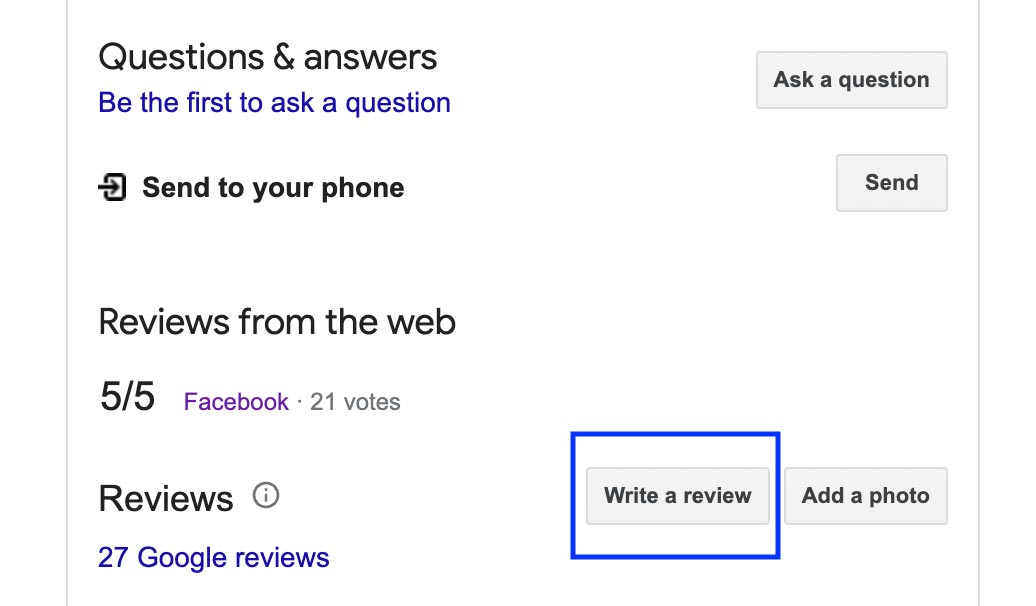The image size is (1036, 606).
Task: Open the 27 Google reviews link
Action: pyautogui.click(x=213, y=557)
